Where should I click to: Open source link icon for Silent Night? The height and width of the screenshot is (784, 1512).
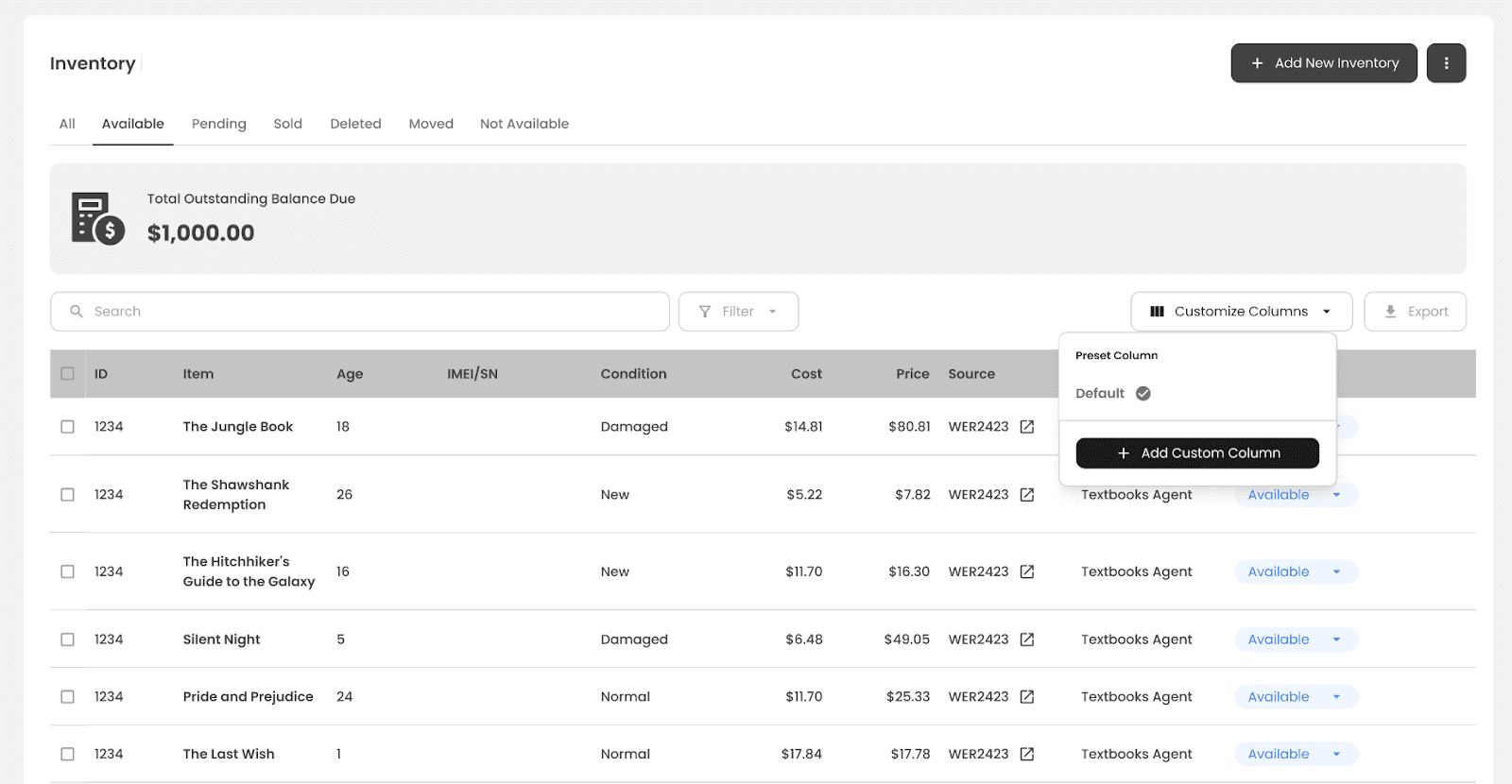click(x=1027, y=639)
